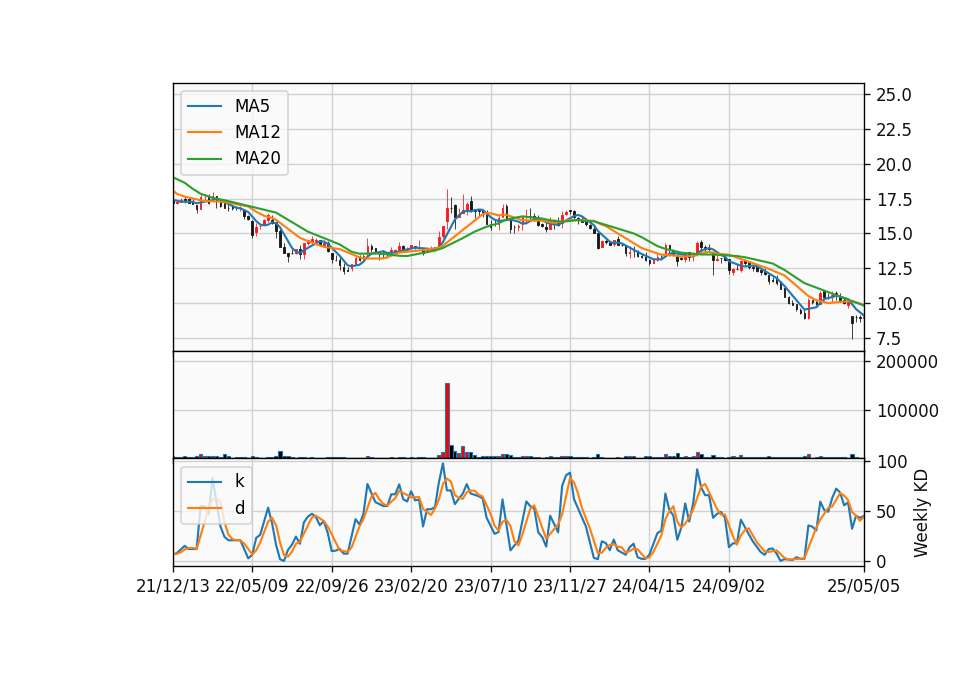The image size is (960, 690).
Task: Click the tallest red volume spike bar
Action: pyautogui.click(x=448, y=421)
